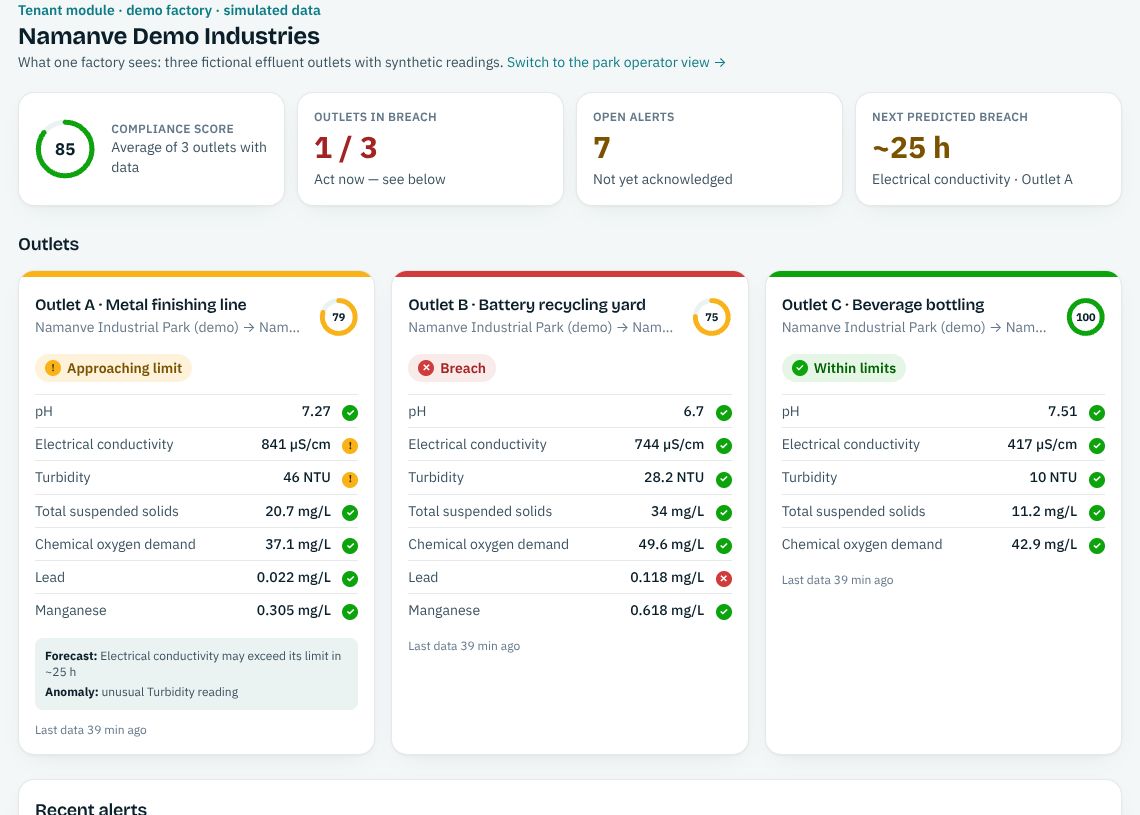Select the Outlets in breach card
Screen dimensions: 1140x815
430,149
